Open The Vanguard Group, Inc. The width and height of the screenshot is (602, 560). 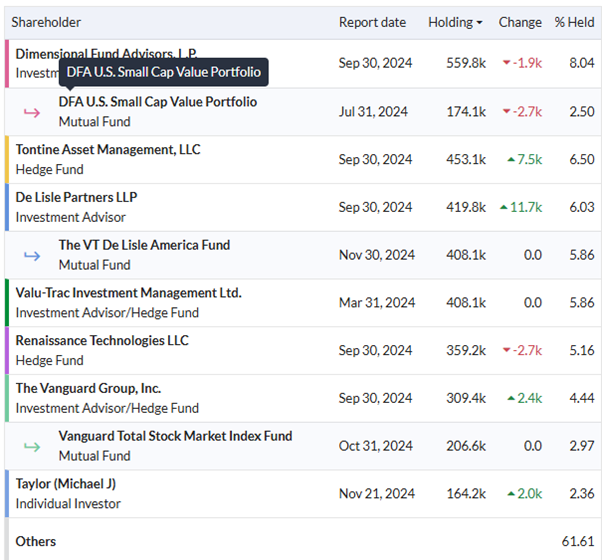click(88, 388)
